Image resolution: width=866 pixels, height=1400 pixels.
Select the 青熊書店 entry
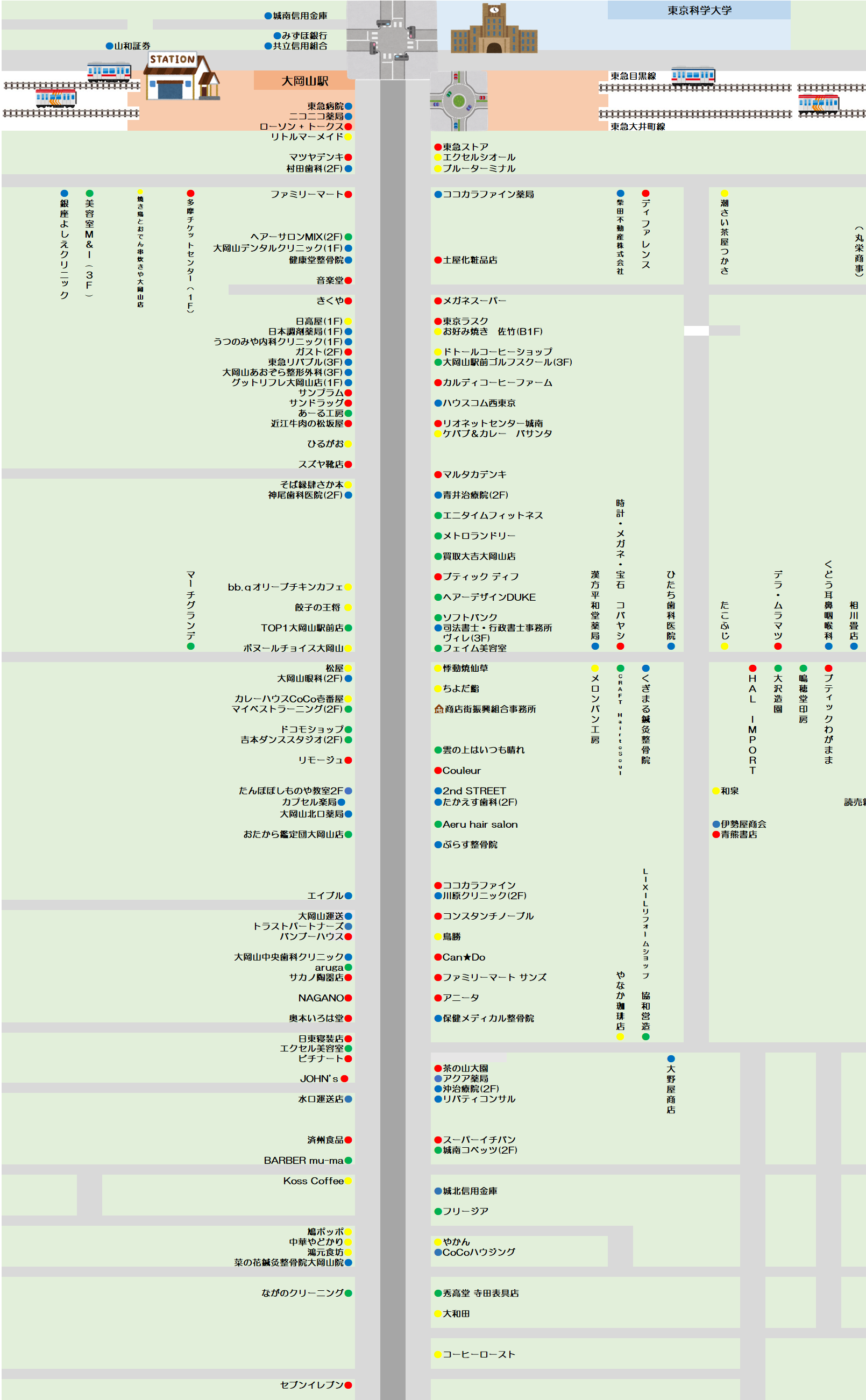(735, 834)
